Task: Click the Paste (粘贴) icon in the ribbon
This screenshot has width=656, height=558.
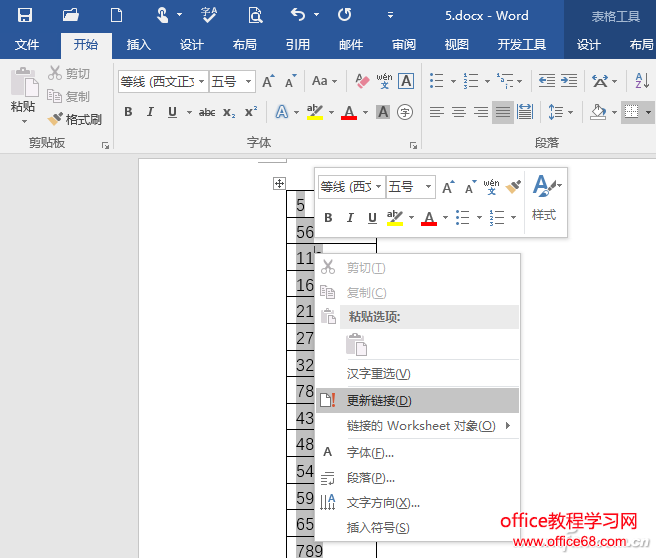Action: point(23,93)
